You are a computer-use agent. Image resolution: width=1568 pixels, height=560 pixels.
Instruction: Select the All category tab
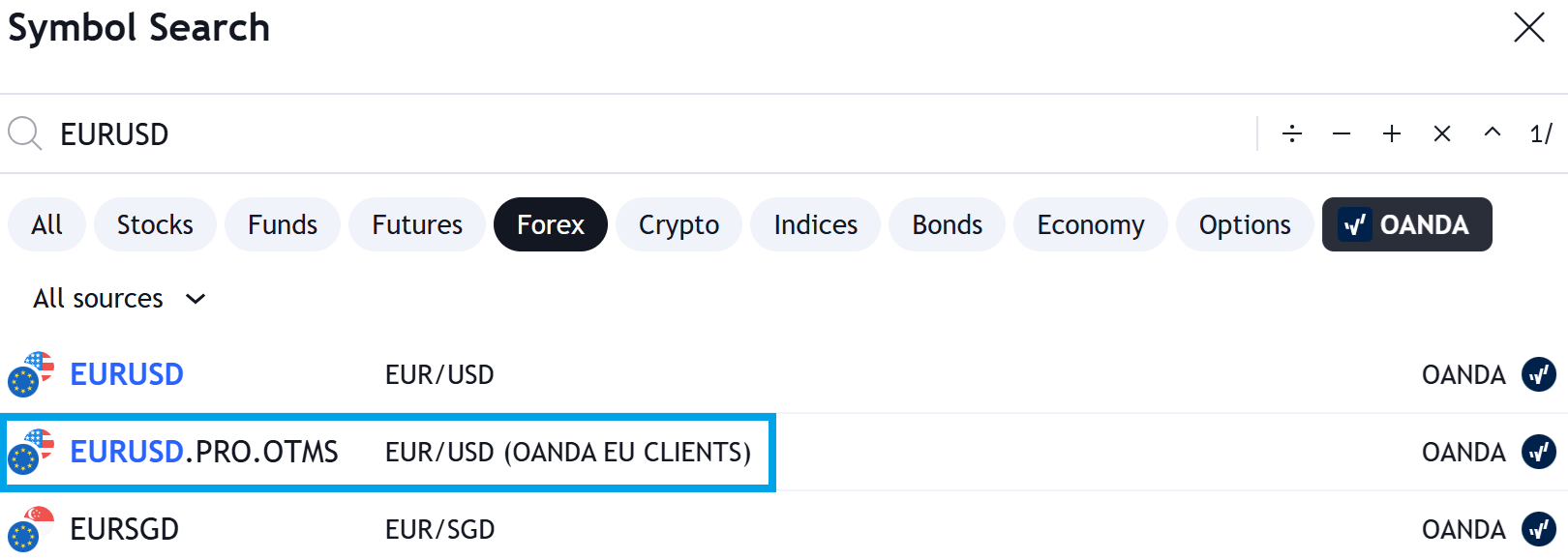(46, 224)
